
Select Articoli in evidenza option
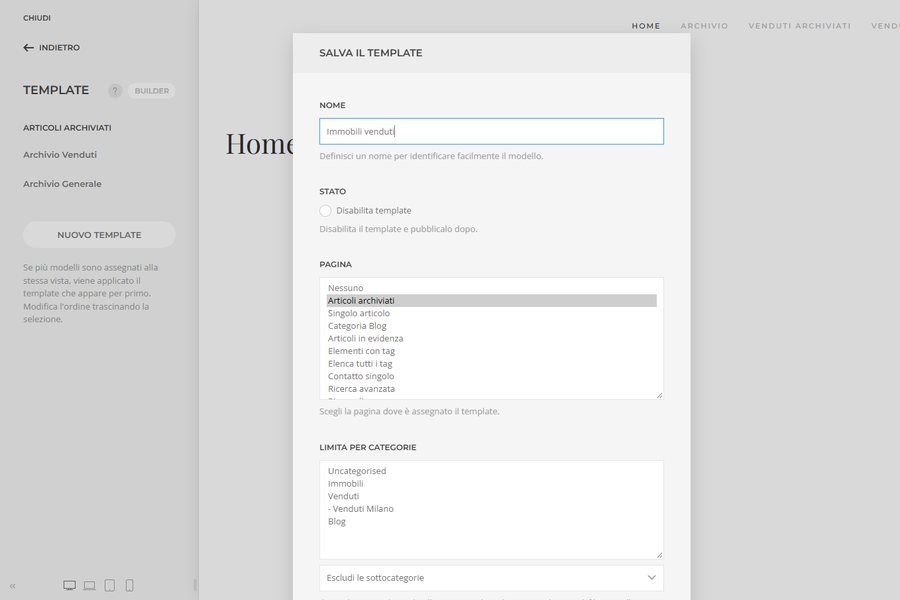click(491, 338)
